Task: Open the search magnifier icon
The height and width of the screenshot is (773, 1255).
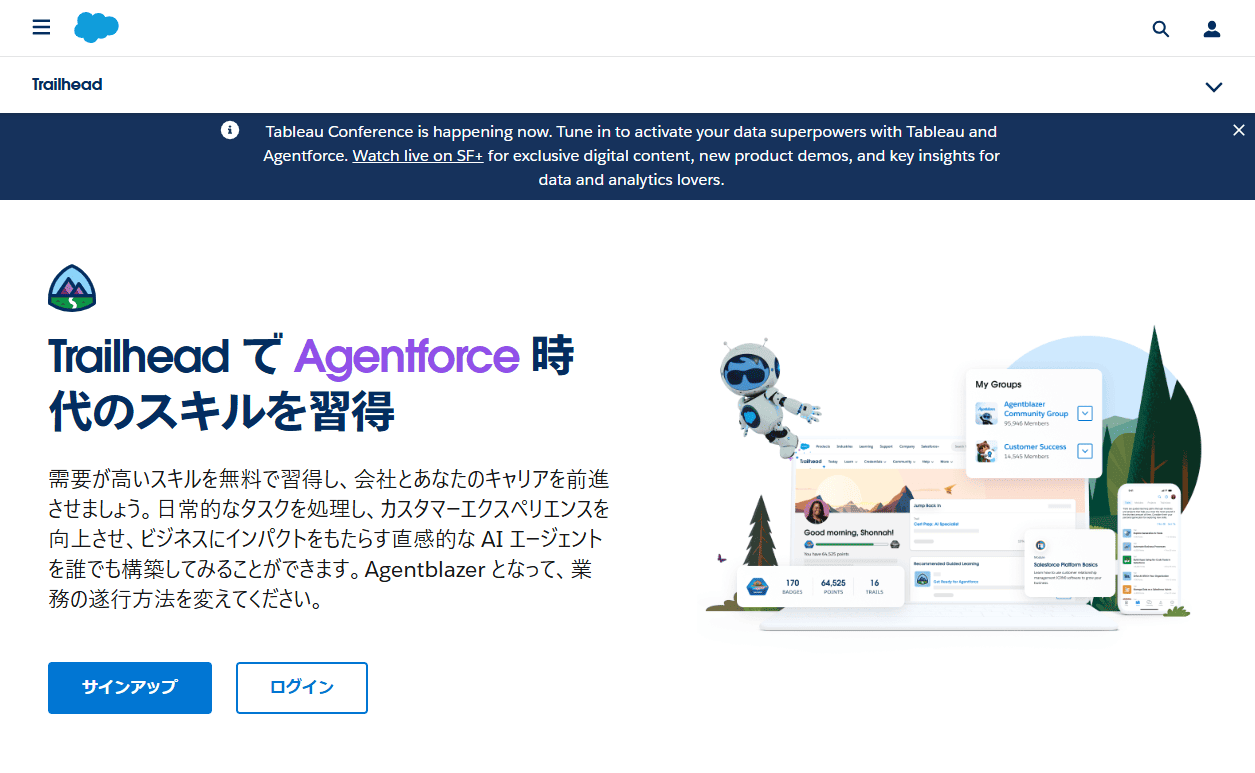Action: [1161, 29]
